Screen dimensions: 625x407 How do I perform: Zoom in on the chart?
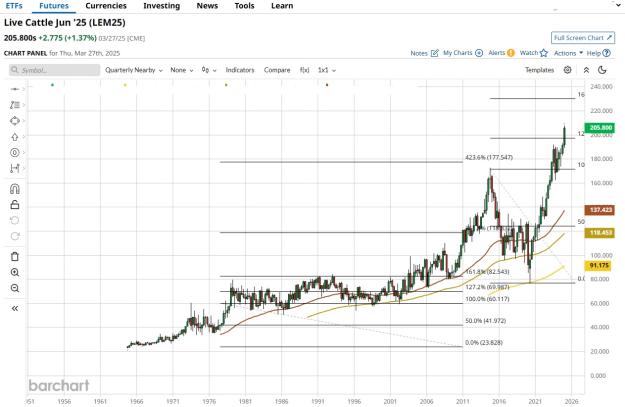point(15,272)
